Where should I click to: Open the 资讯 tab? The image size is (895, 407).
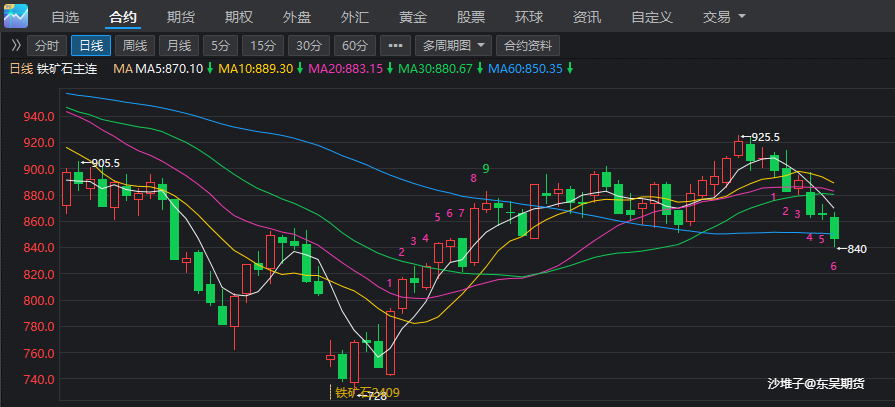tap(587, 17)
